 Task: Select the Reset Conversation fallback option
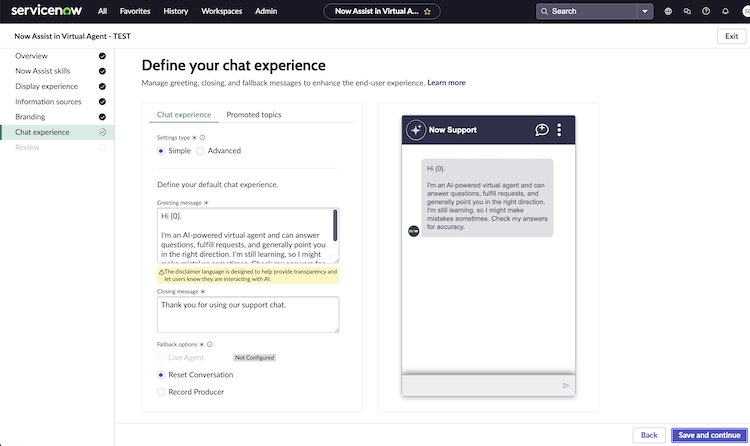pyautogui.click(x=161, y=375)
